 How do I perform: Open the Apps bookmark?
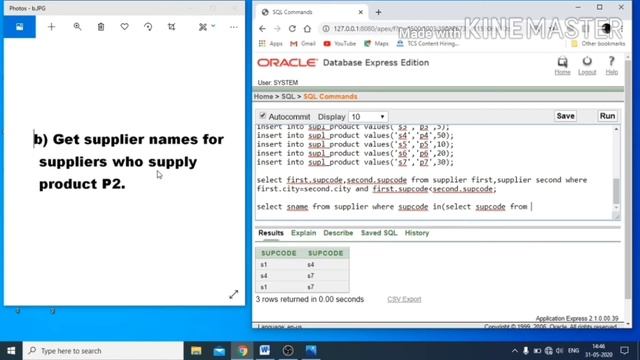point(271,44)
